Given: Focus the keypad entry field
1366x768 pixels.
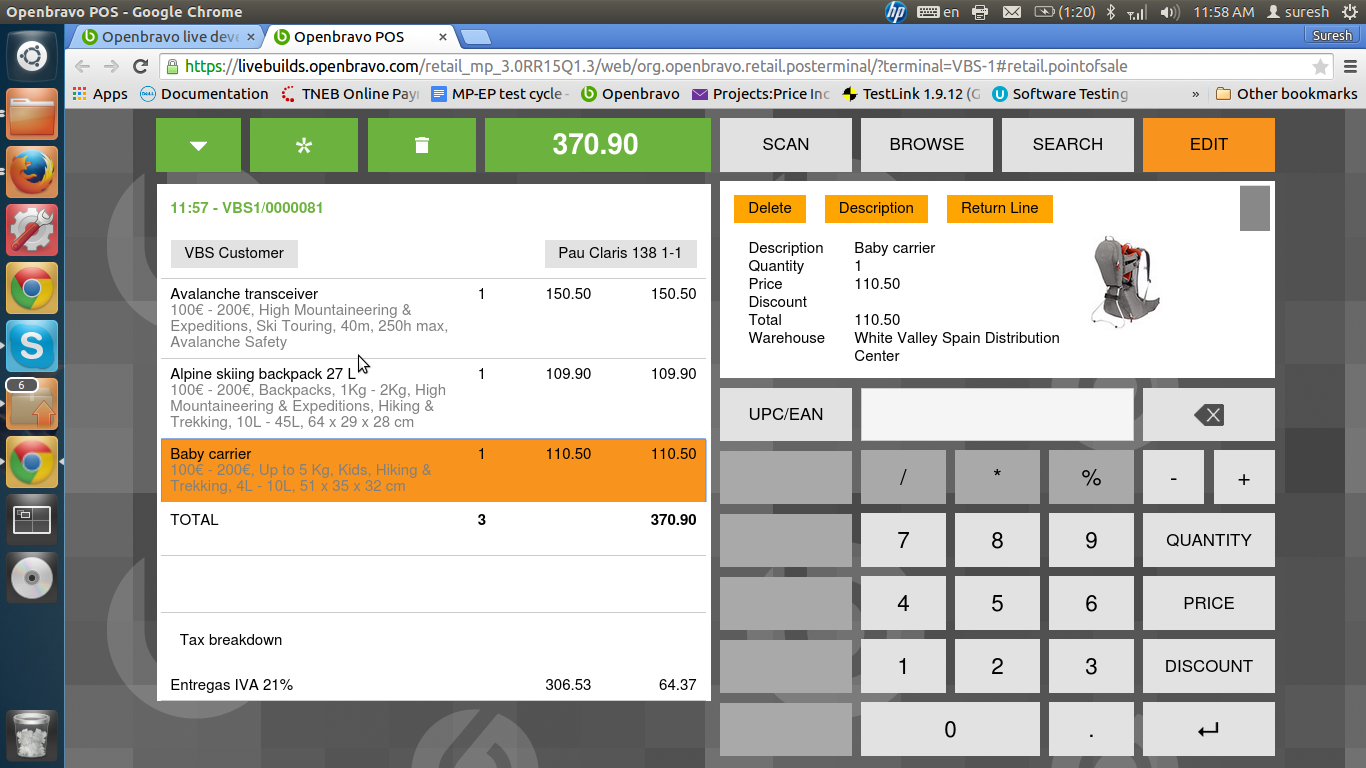Looking at the screenshot, I should click(x=997, y=414).
